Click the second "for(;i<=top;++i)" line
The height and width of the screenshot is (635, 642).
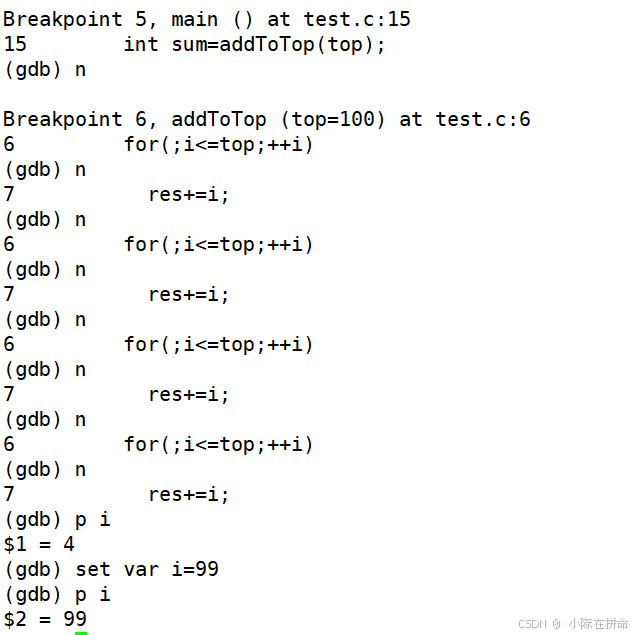[218, 244]
